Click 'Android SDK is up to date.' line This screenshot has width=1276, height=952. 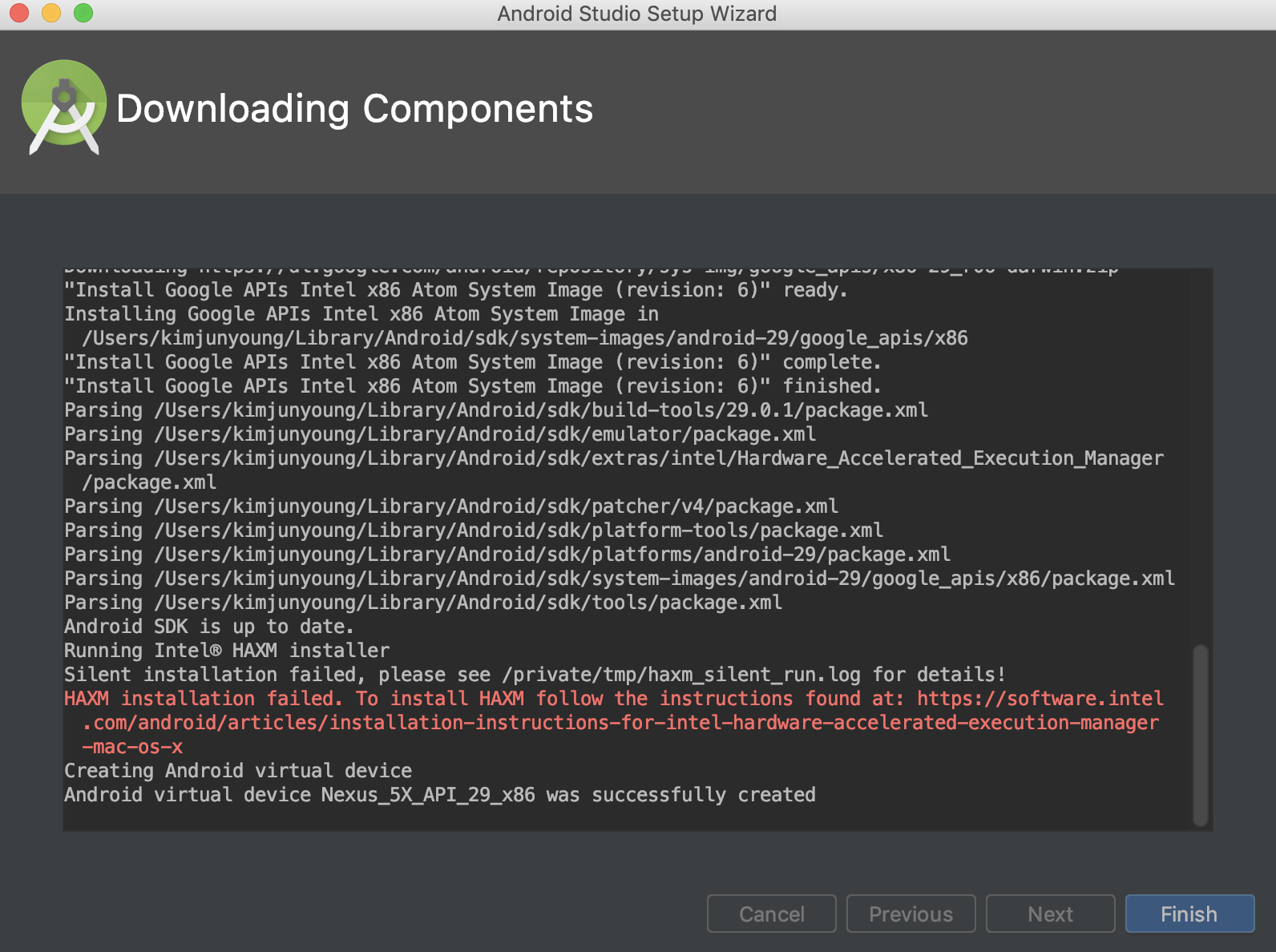[x=208, y=627]
